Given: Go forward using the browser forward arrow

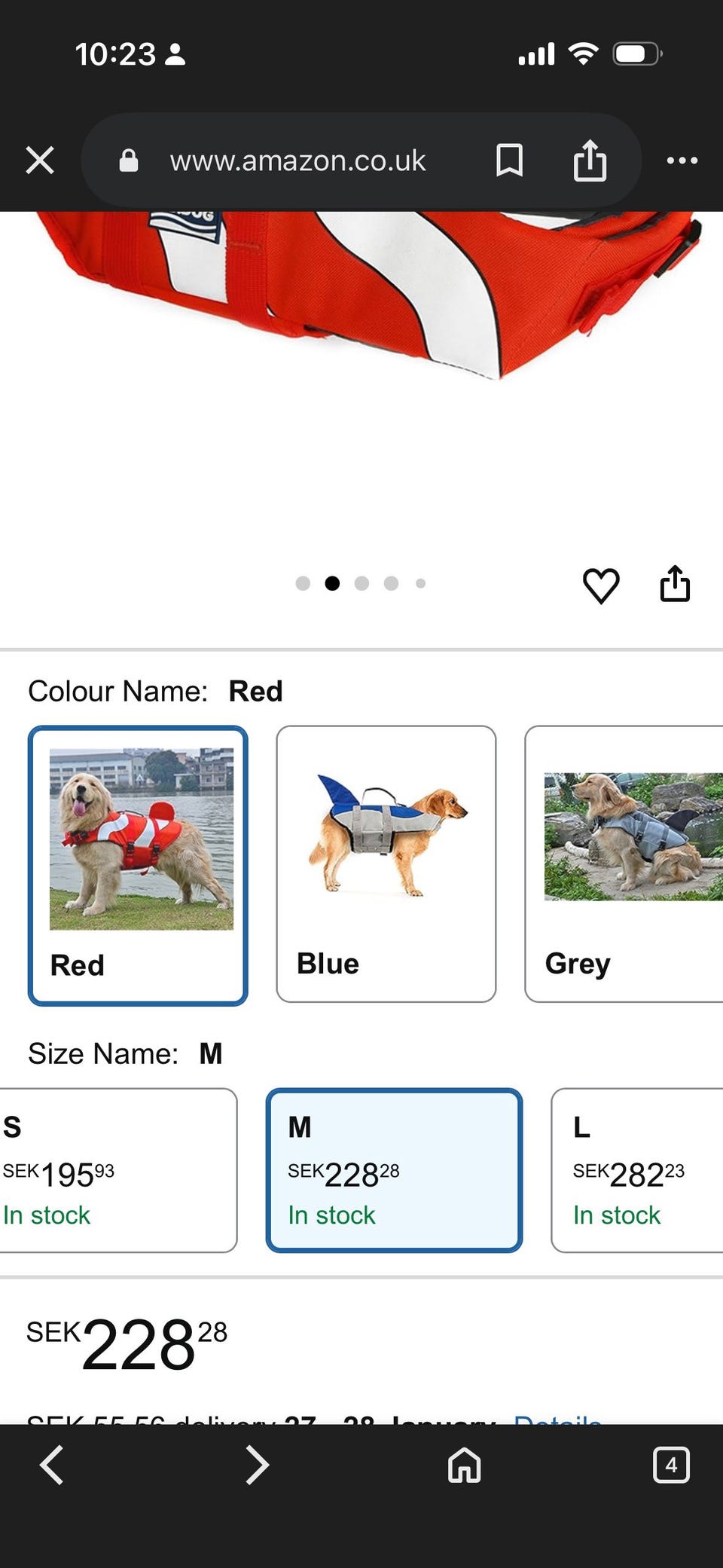Looking at the screenshot, I should 258,1466.
